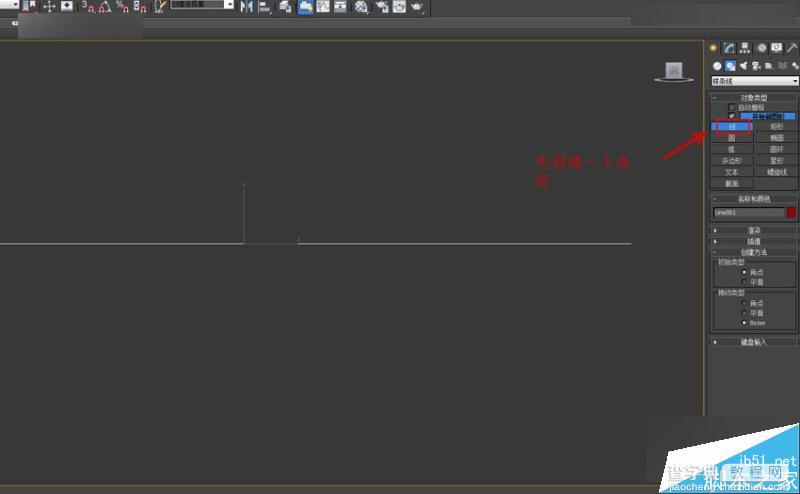Screen dimensions: 800x494
Task: Click the Align tool icon
Action: [x=265, y=7]
